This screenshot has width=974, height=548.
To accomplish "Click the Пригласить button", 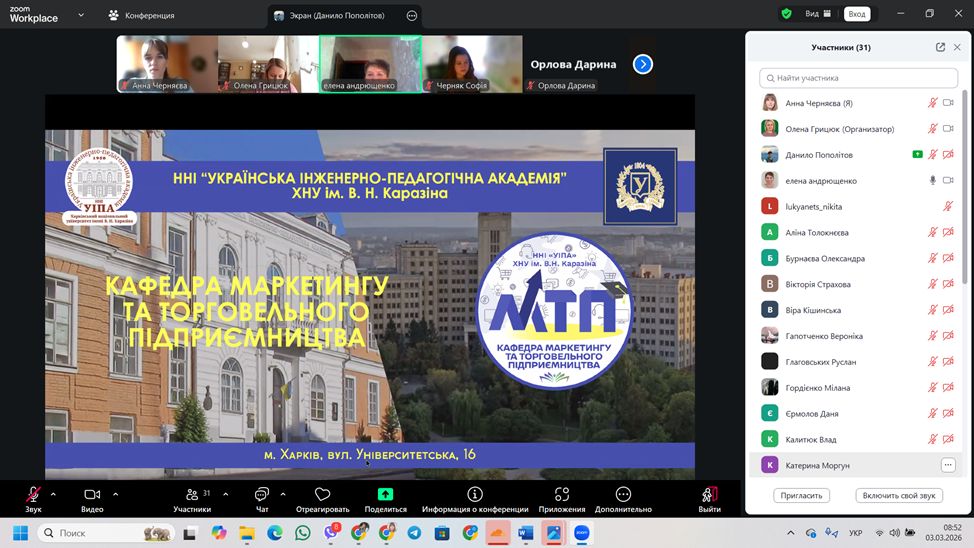I will coord(801,495).
